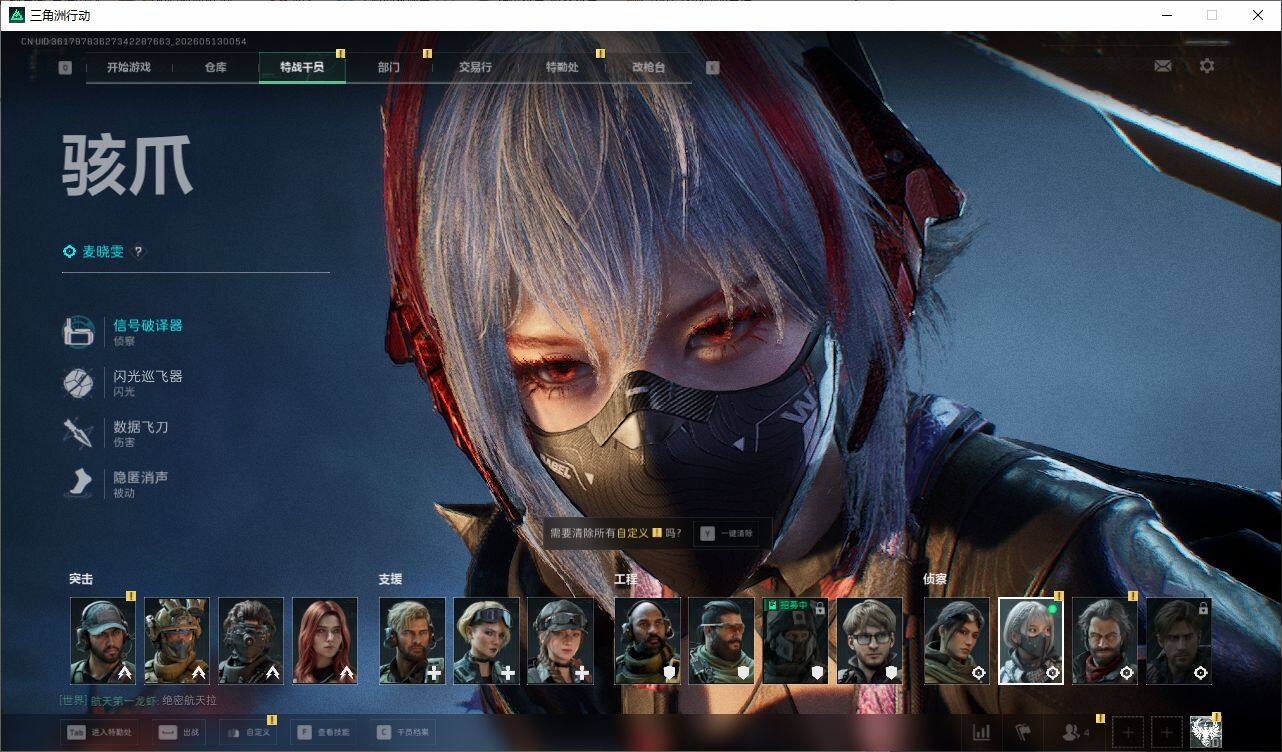Pick the locked 侦察 operator portrait
Screen dimensions: 1282x752
point(1179,641)
